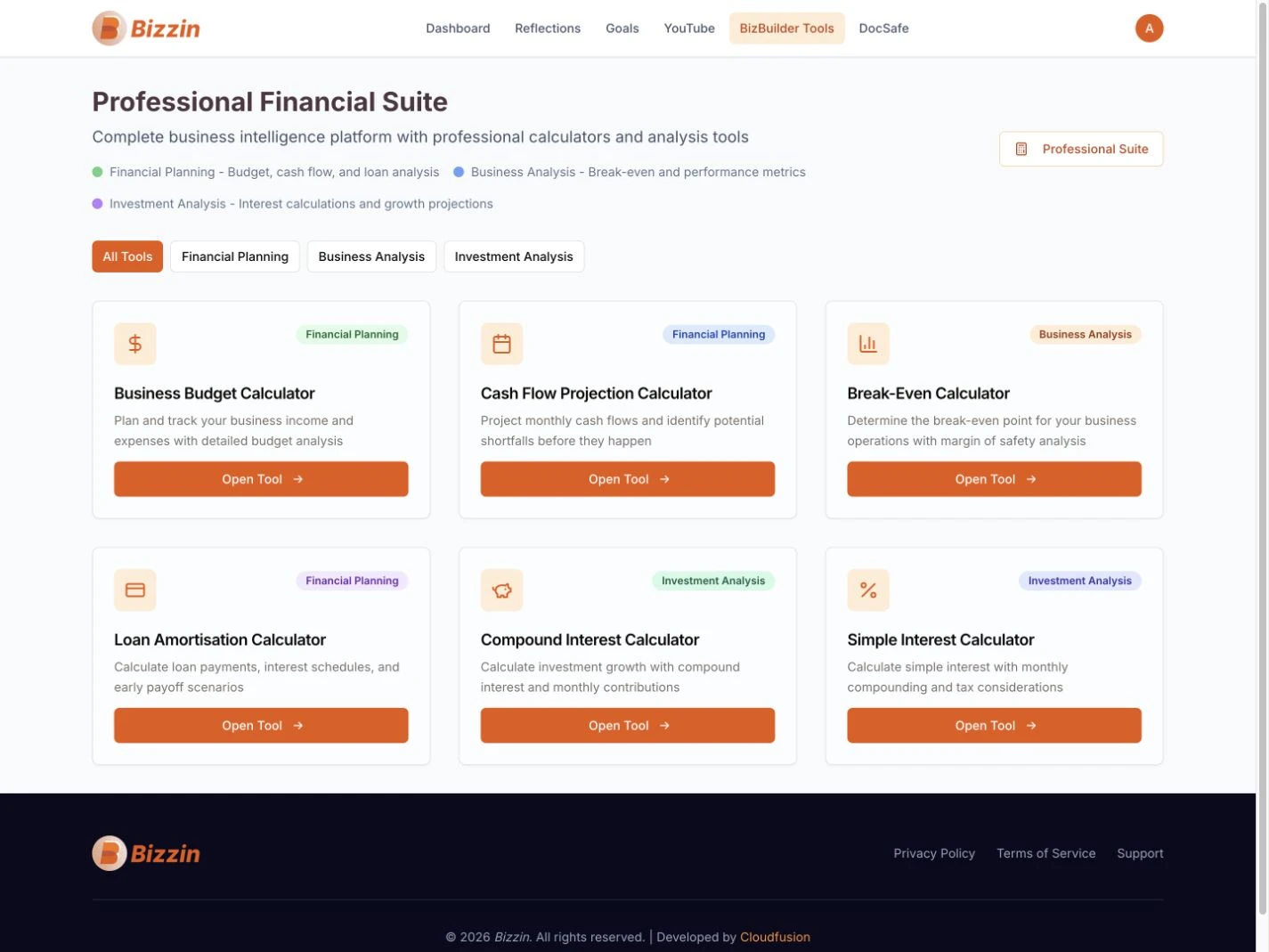Open the user avatar menu labeled A
The width and height of the screenshot is (1269, 952).
(1149, 28)
